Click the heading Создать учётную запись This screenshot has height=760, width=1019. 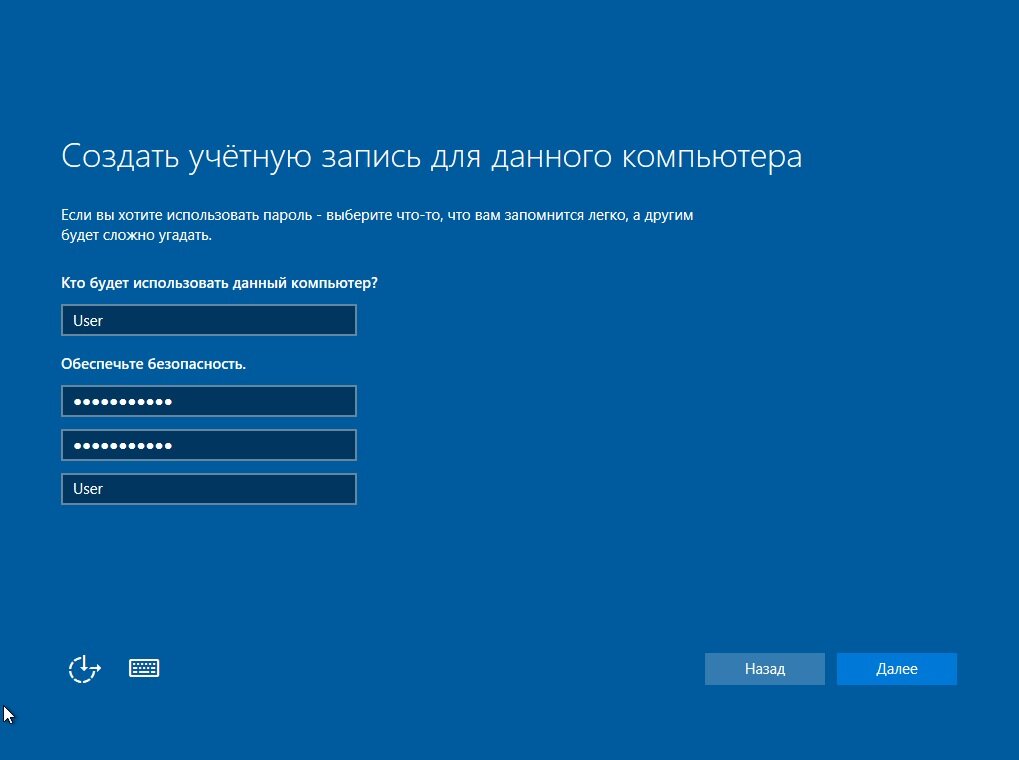[x=430, y=155]
